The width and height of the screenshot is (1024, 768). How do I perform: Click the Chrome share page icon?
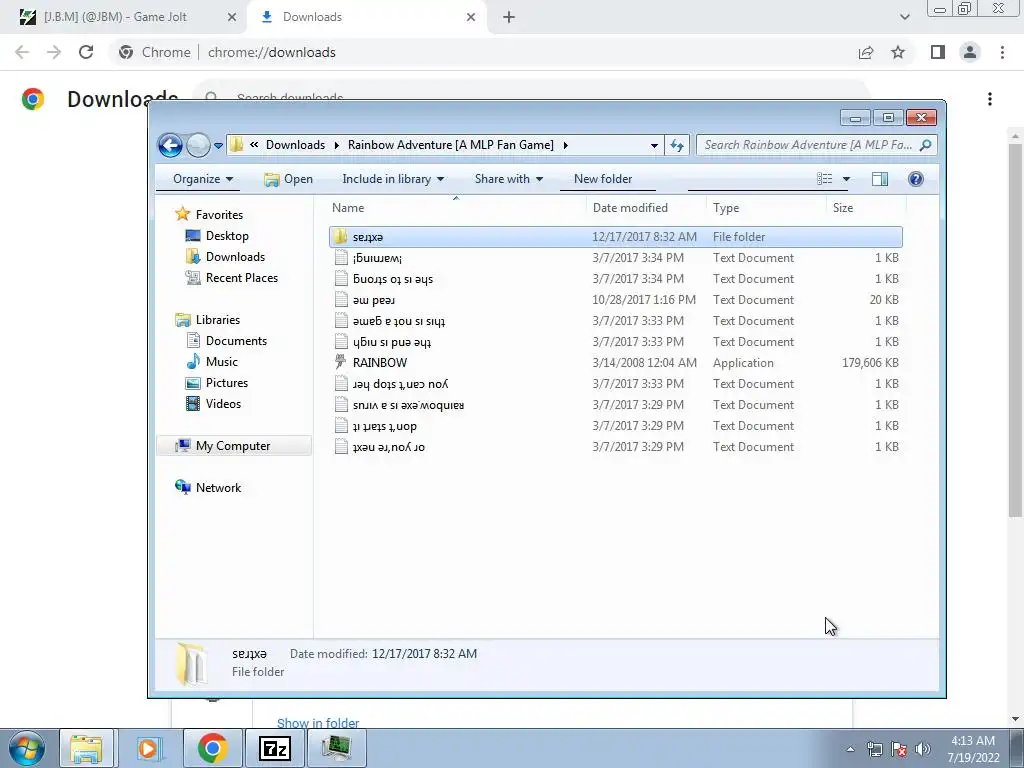click(866, 52)
